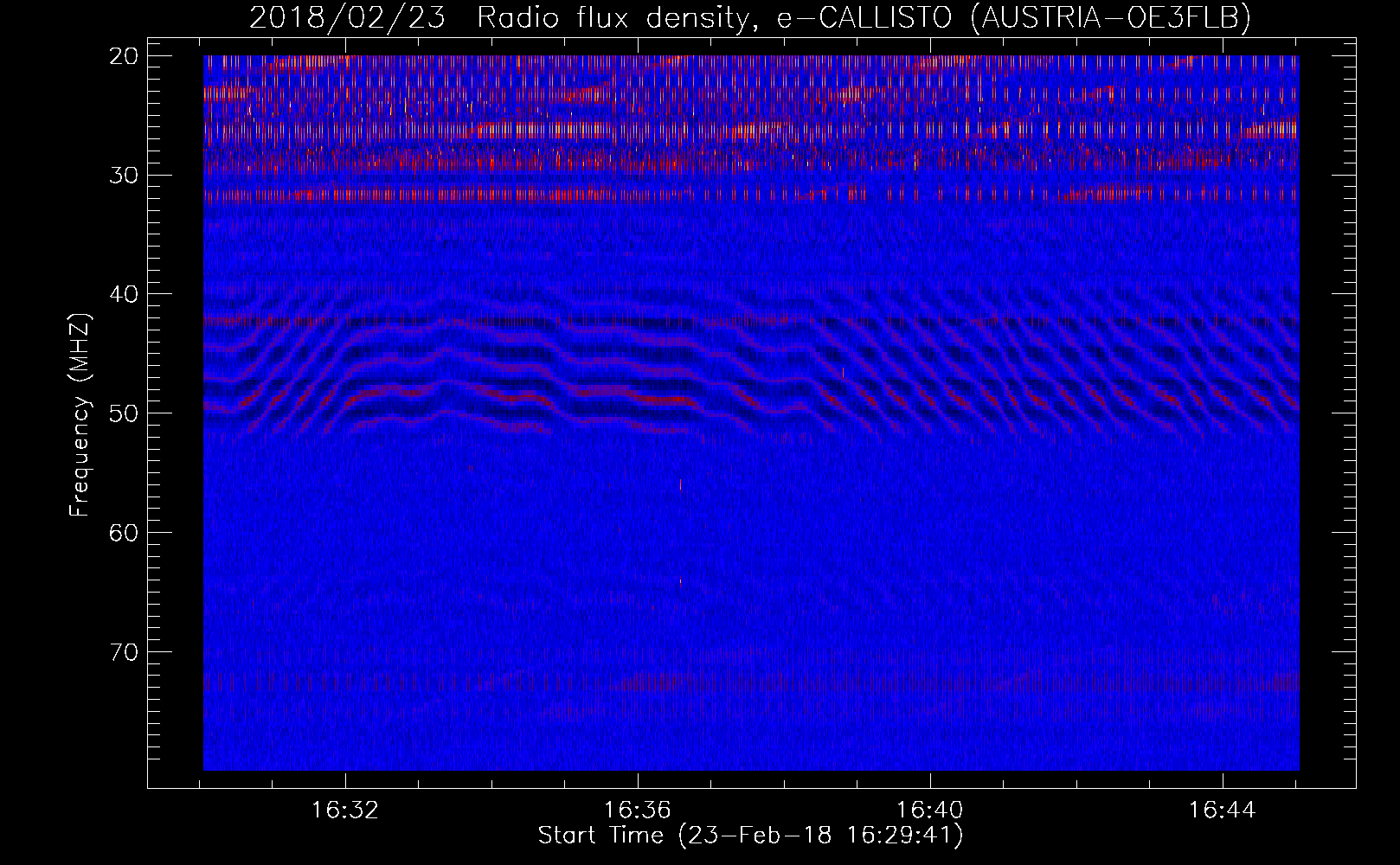Screen dimensions: 1400x865
Task: Click the 30 frequency tick label
Action: (x=124, y=176)
